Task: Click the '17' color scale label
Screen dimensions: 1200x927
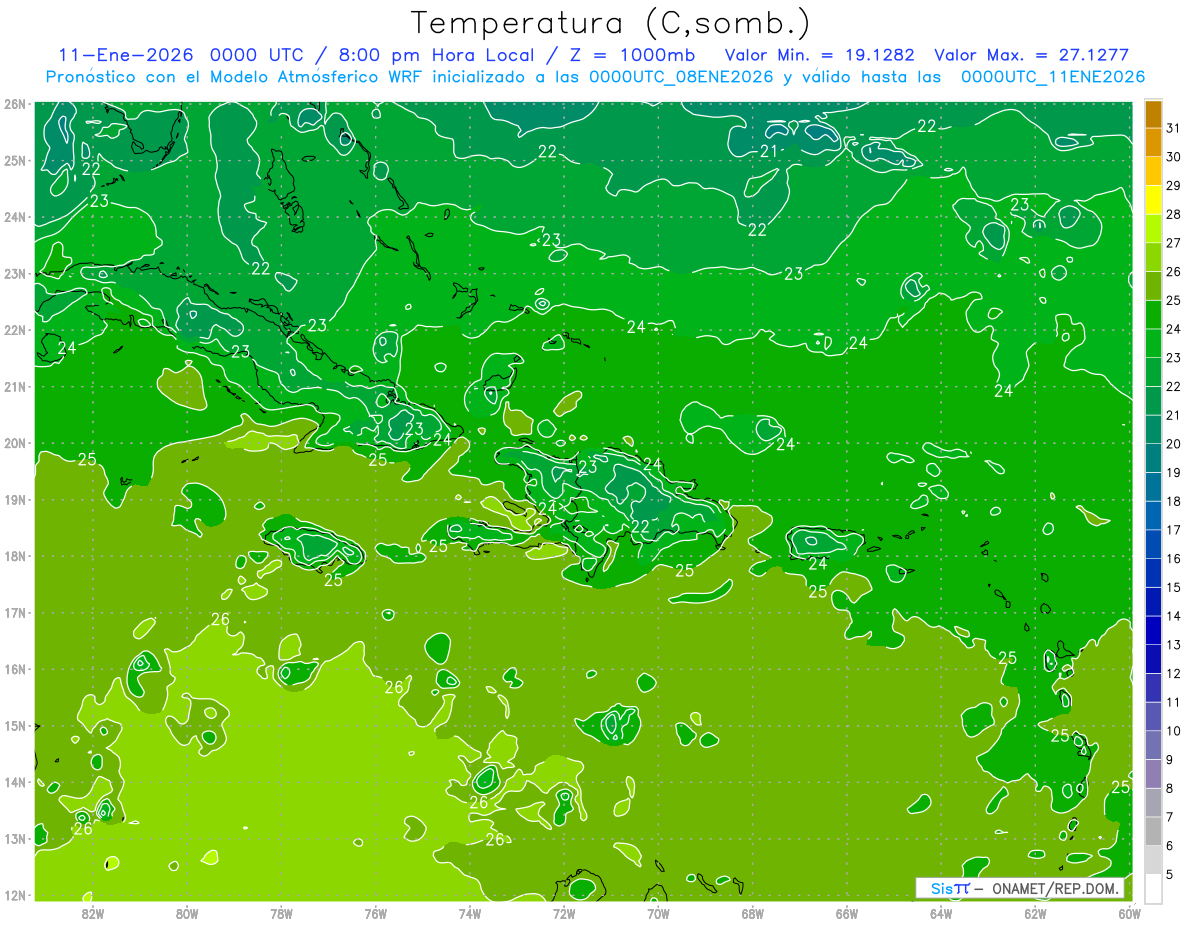Action: [x=1173, y=530]
